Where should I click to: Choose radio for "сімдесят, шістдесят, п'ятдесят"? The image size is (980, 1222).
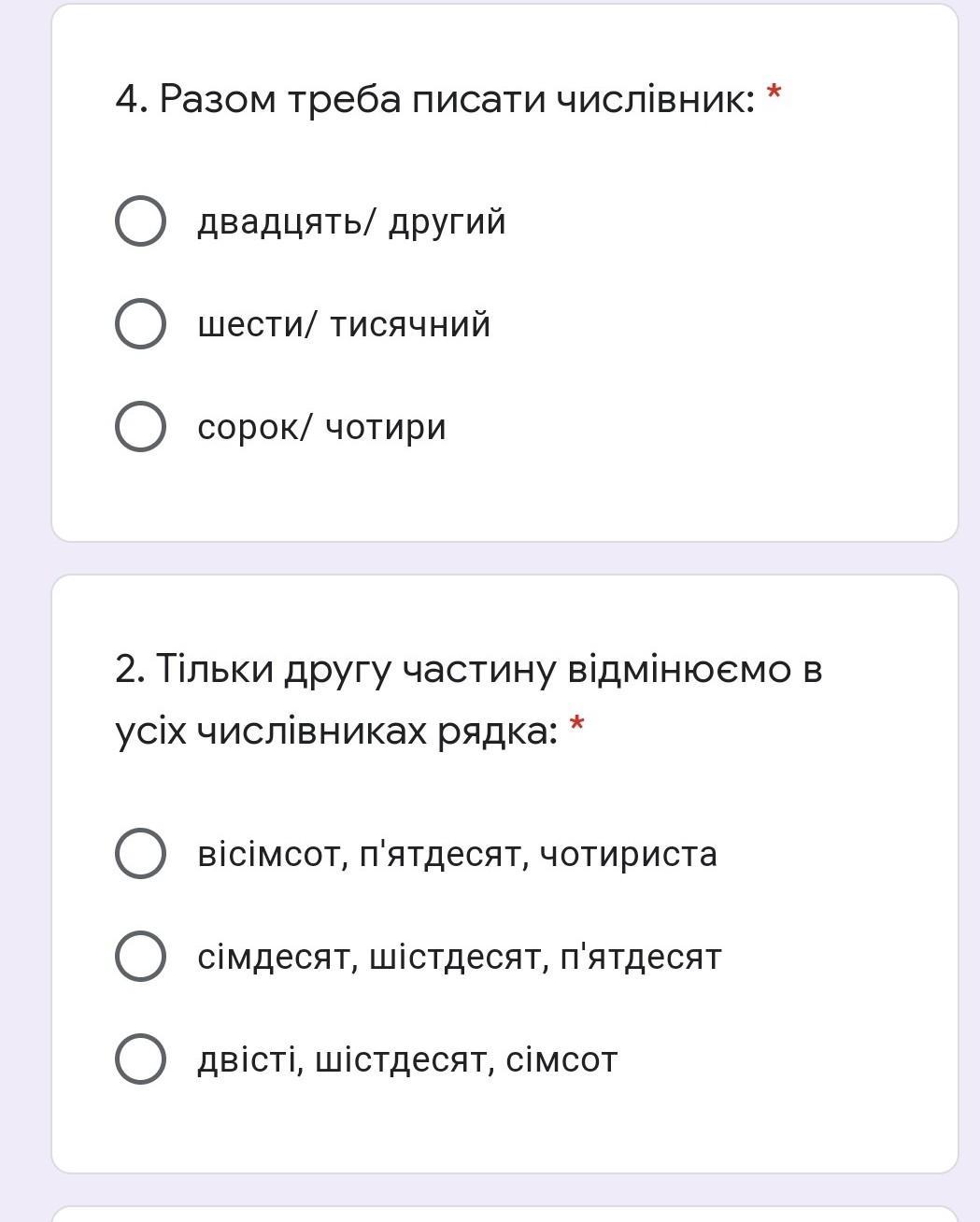click(141, 957)
